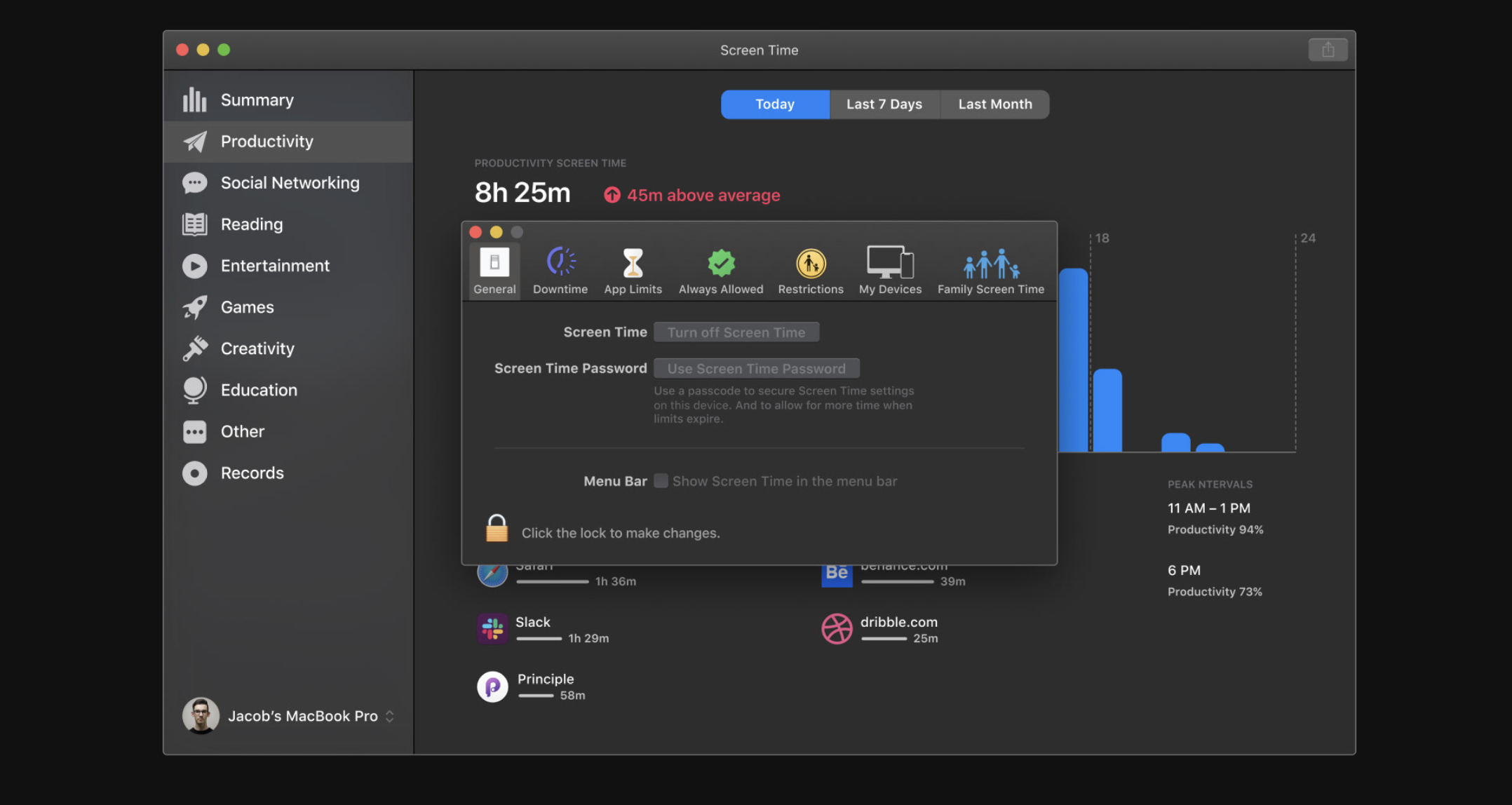Switch to the Last 7 Days tab
Screen dimensions: 1512x805
click(x=884, y=104)
